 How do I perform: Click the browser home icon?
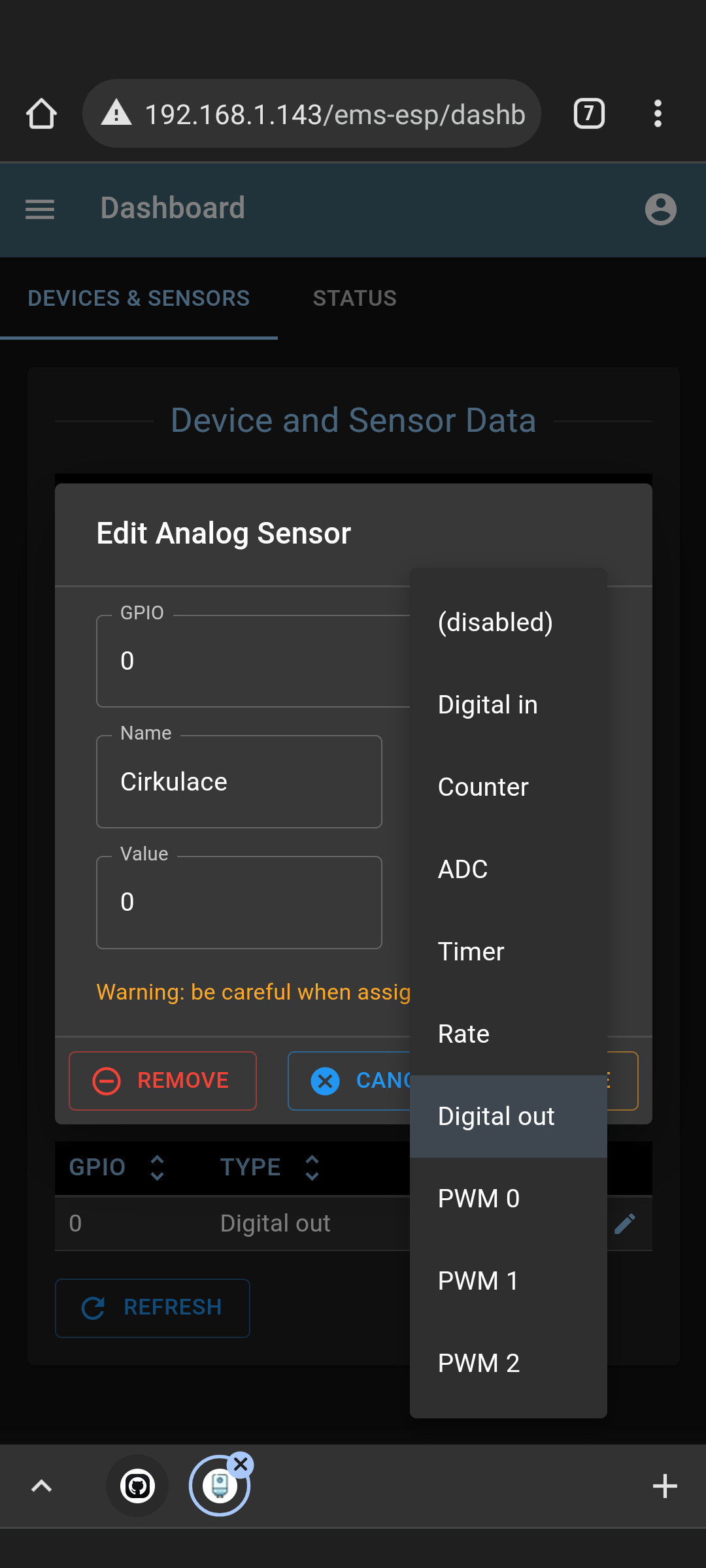[x=41, y=113]
